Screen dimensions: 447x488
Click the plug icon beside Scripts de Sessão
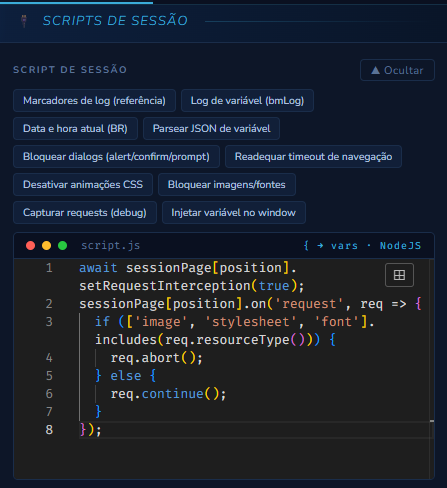coord(24,21)
